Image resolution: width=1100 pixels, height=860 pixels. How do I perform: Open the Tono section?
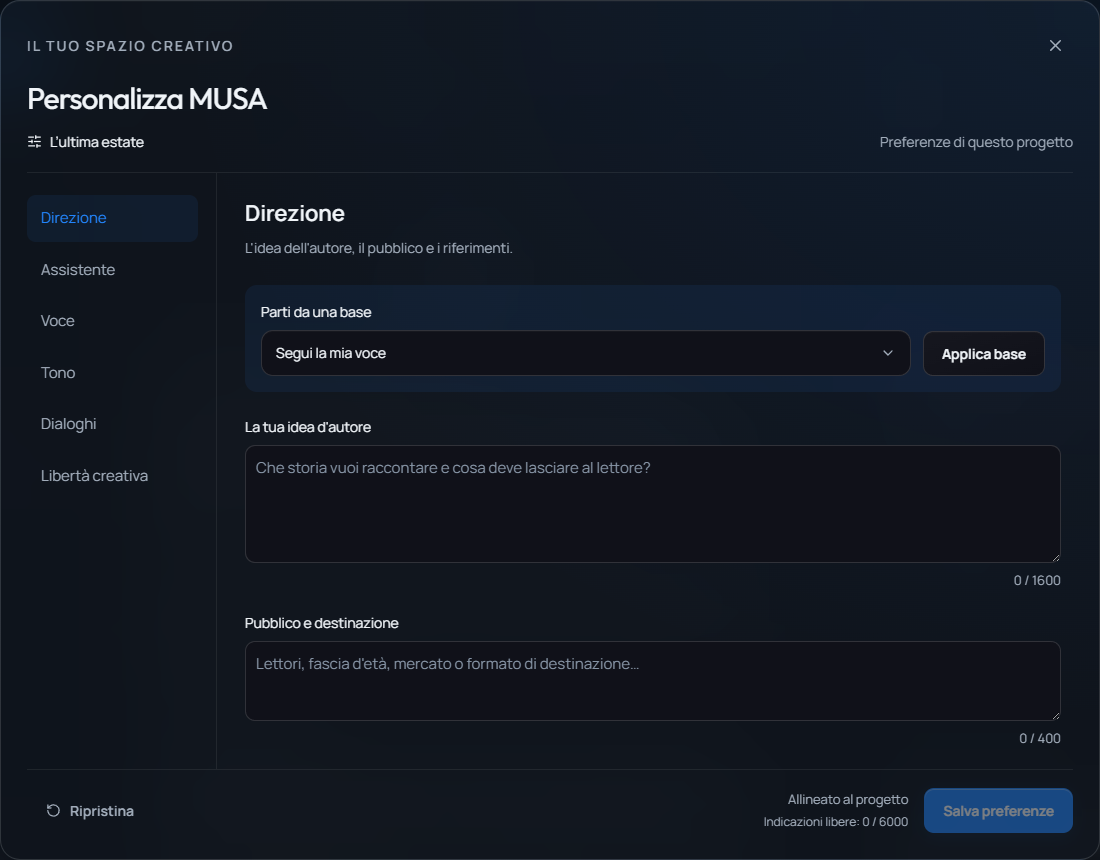(x=112, y=372)
